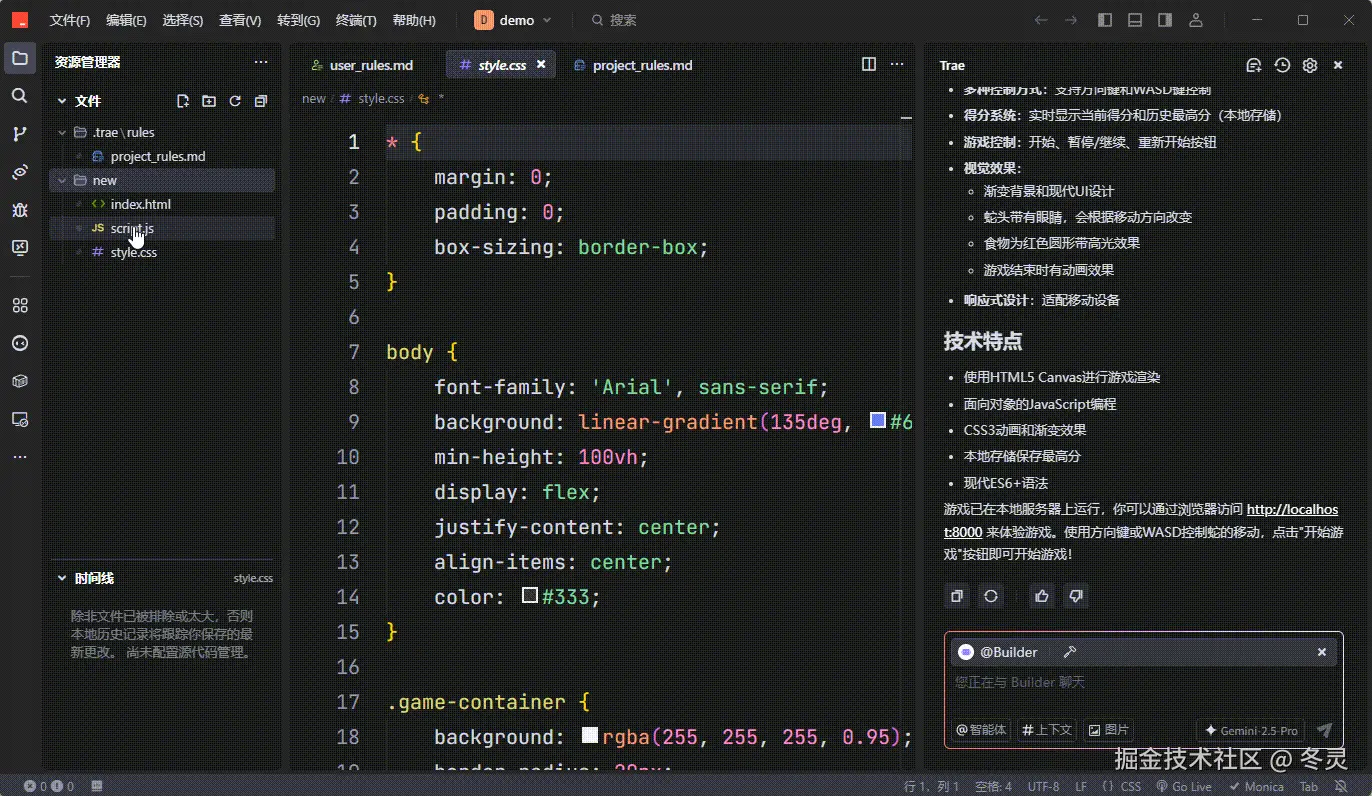Screen dimensions: 1372x796
Task: Open index.html in the file tree
Action: pyautogui.click(x=140, y=204)
